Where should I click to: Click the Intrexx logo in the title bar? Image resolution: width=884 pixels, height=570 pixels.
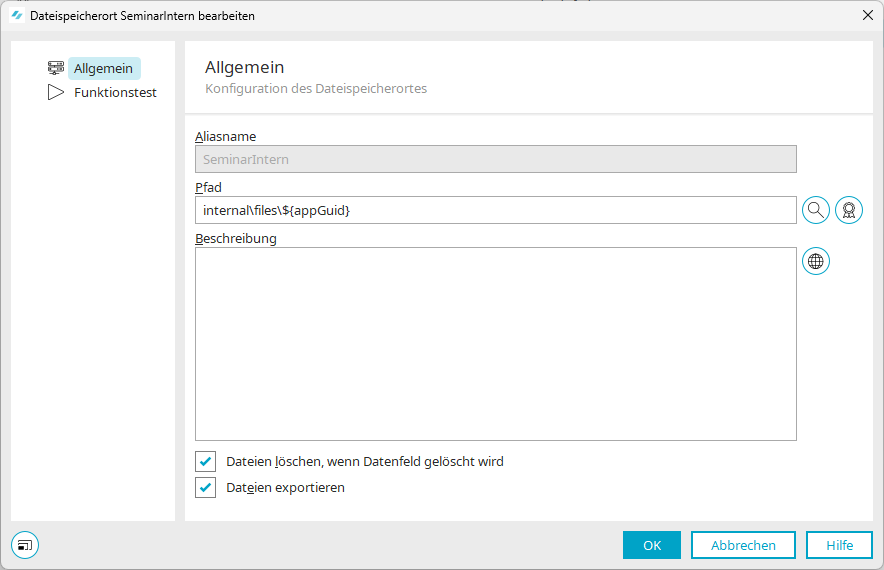pos(17,15)
